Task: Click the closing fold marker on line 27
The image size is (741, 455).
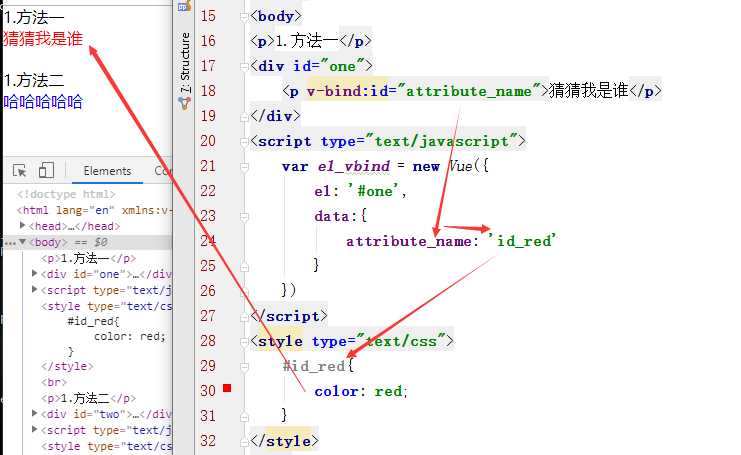Action: point(244,317)
